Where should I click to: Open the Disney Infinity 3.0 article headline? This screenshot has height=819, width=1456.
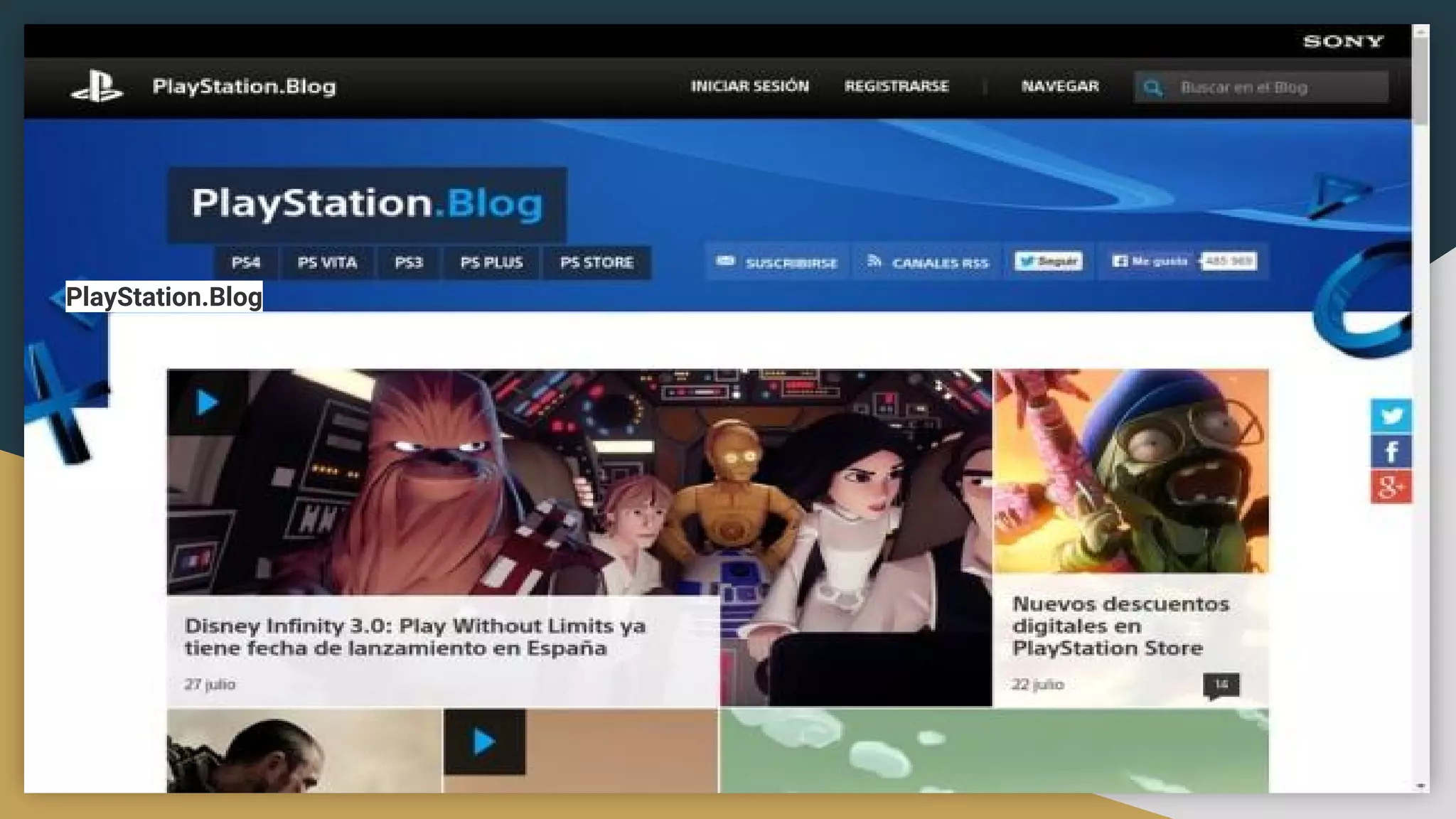click(415, 637)
